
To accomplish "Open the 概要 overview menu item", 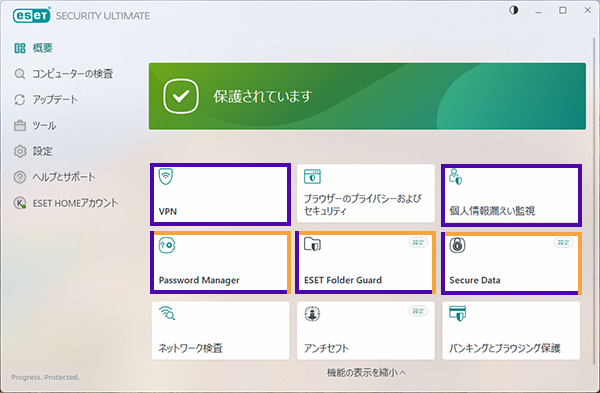I will tap(42, 48).
